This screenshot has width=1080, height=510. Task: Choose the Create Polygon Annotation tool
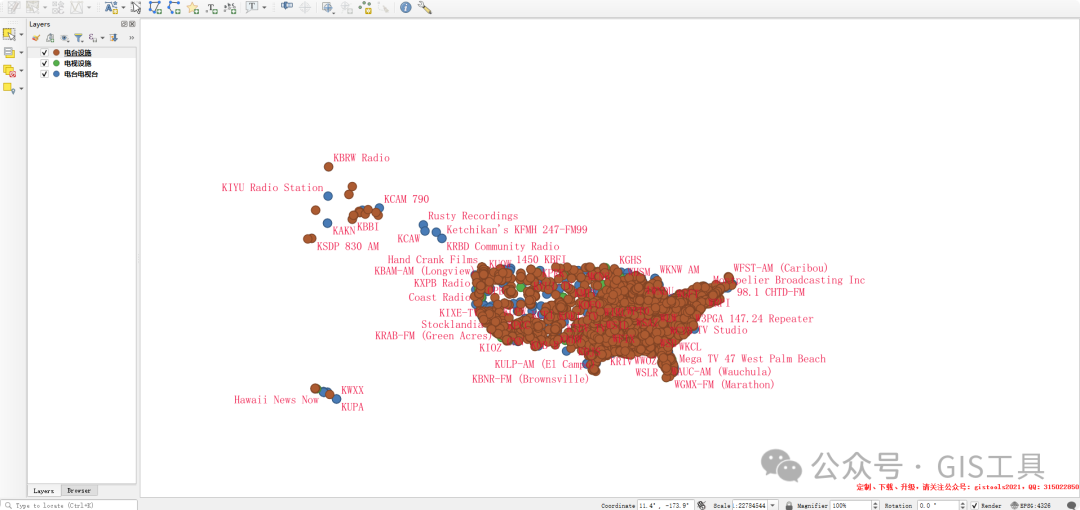[x=155, y=8]
